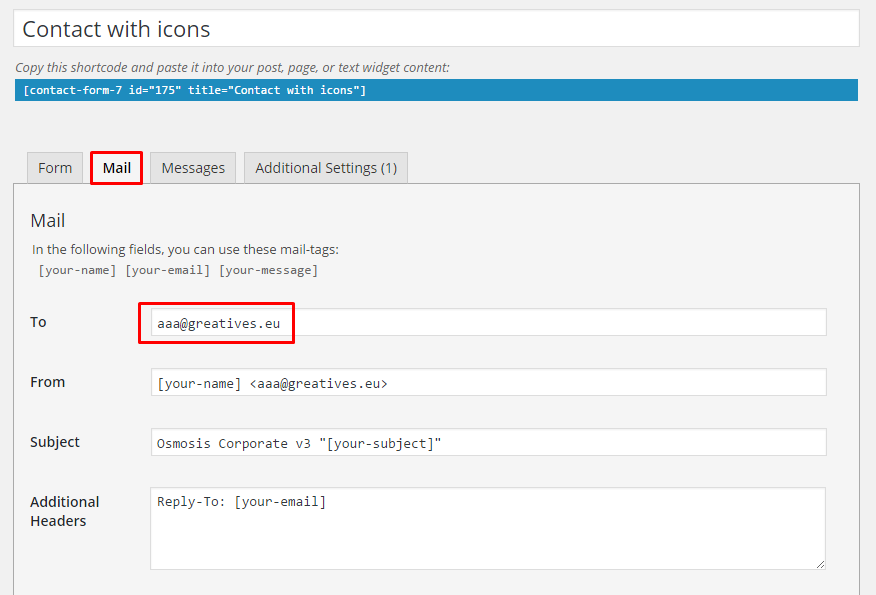Click into the Subject input field
The height and width of the screenshot is (595, 876).
[x=488, y=442]
